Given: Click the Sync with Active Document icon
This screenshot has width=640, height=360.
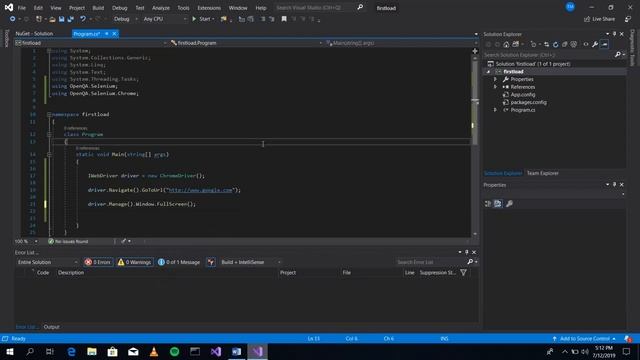Looking at the screenshot, I should point(546,44).
